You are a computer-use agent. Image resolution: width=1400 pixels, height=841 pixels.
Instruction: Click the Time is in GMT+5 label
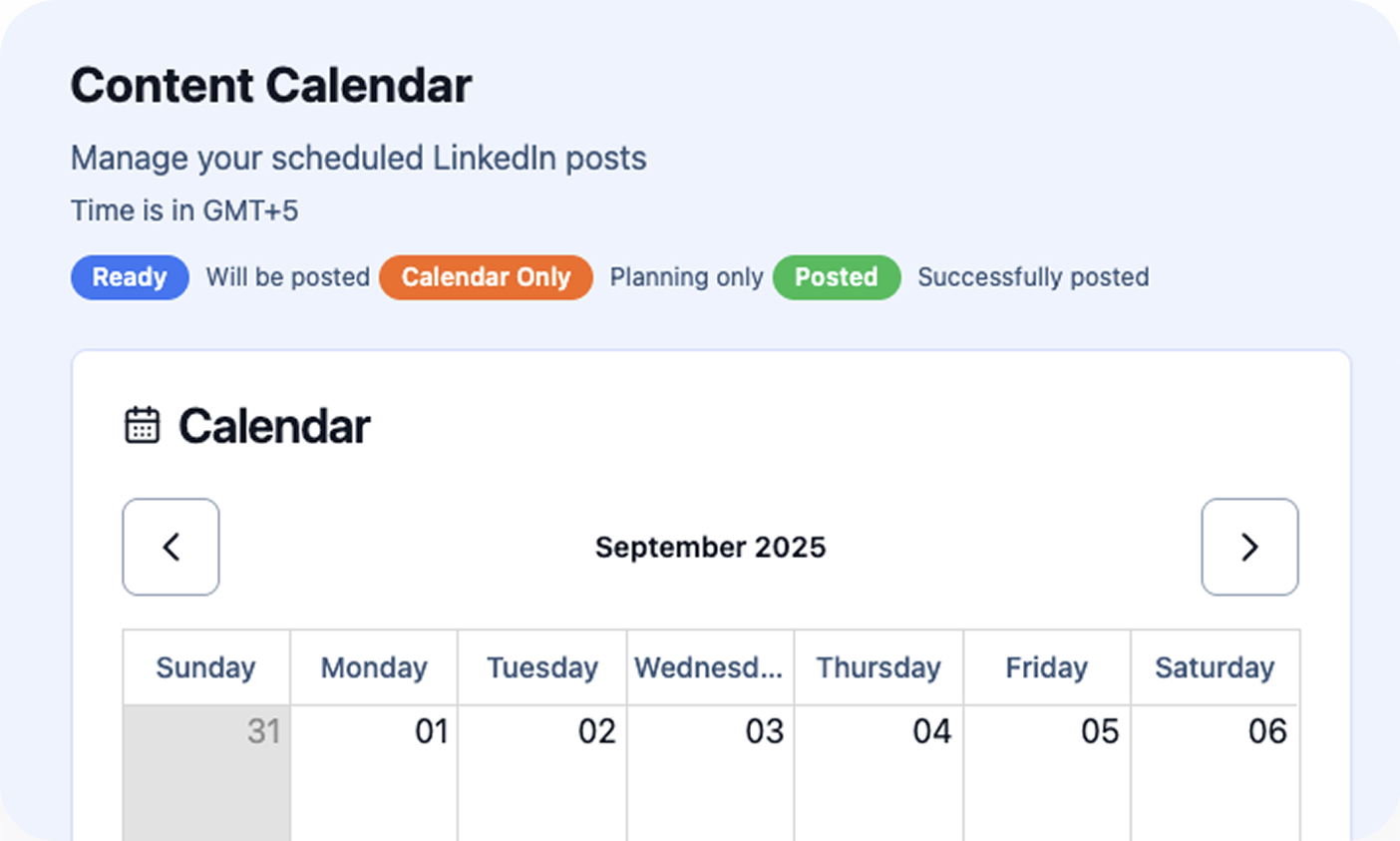tap(184, 210)
